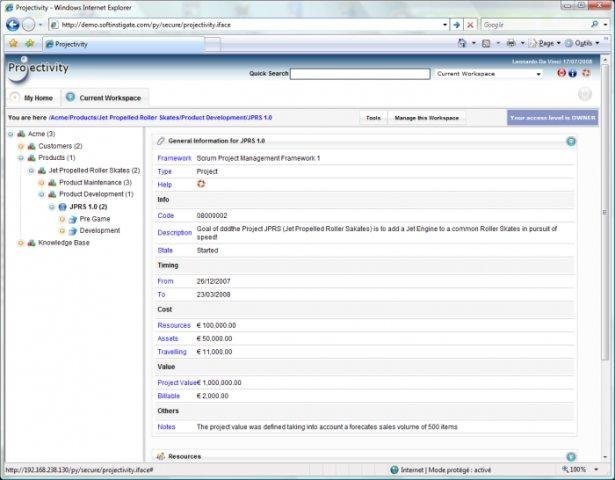Select Product Maintenance (3) in the tree
This screenshot has height=480, width=615.
(95, 182)
